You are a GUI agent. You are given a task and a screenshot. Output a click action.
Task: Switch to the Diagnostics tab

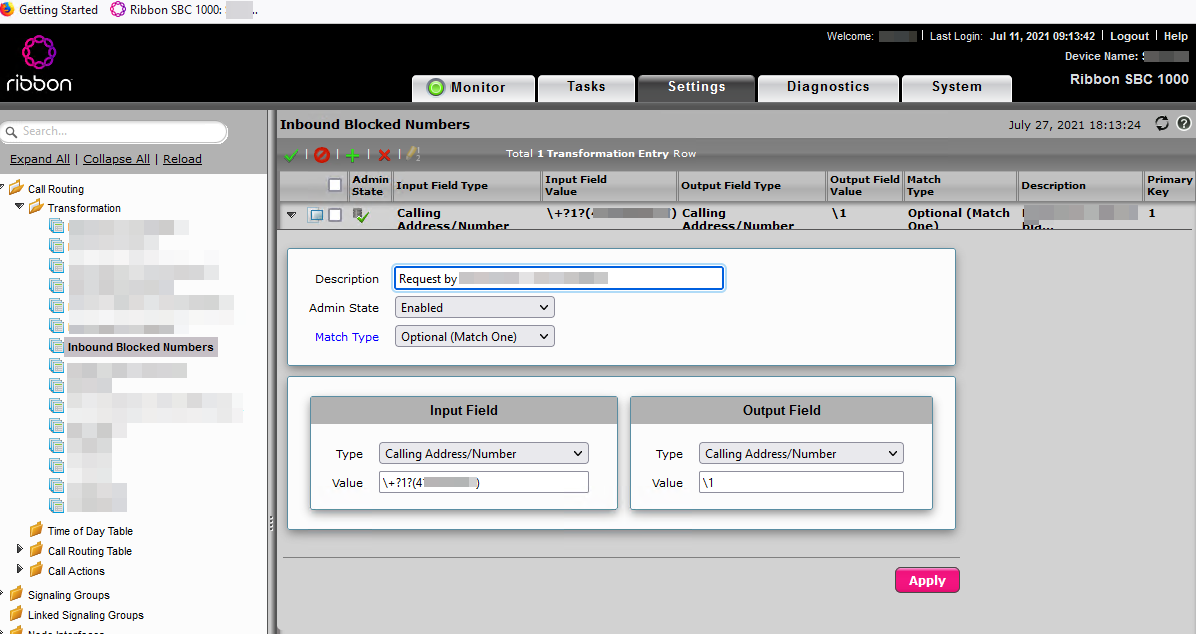[x=828, y=88]
